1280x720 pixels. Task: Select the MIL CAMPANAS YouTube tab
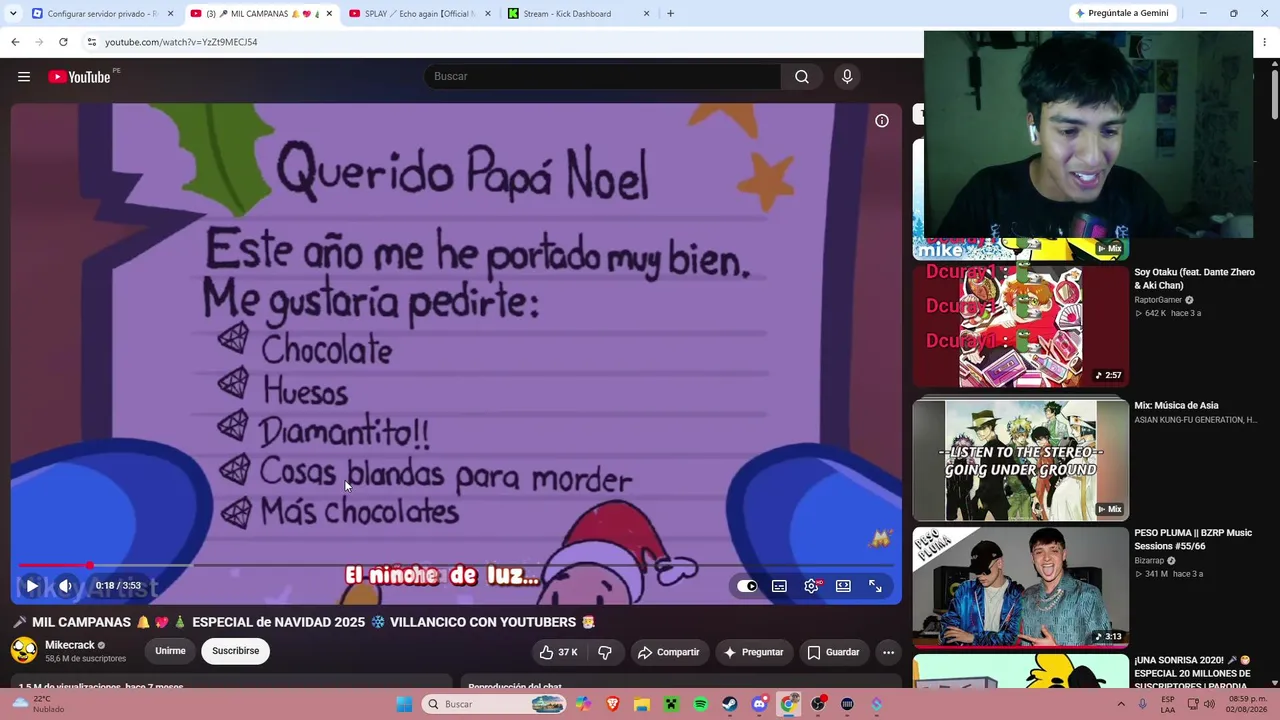click(x=262, y=14)
